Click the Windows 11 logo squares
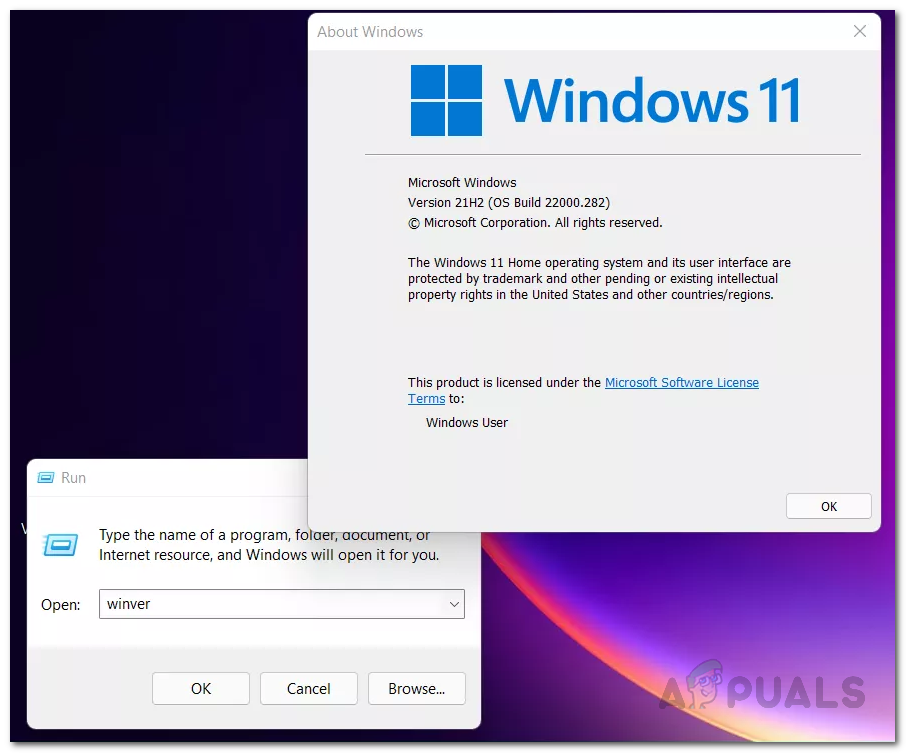Screen dimensions: 906x753 point(446,100)
